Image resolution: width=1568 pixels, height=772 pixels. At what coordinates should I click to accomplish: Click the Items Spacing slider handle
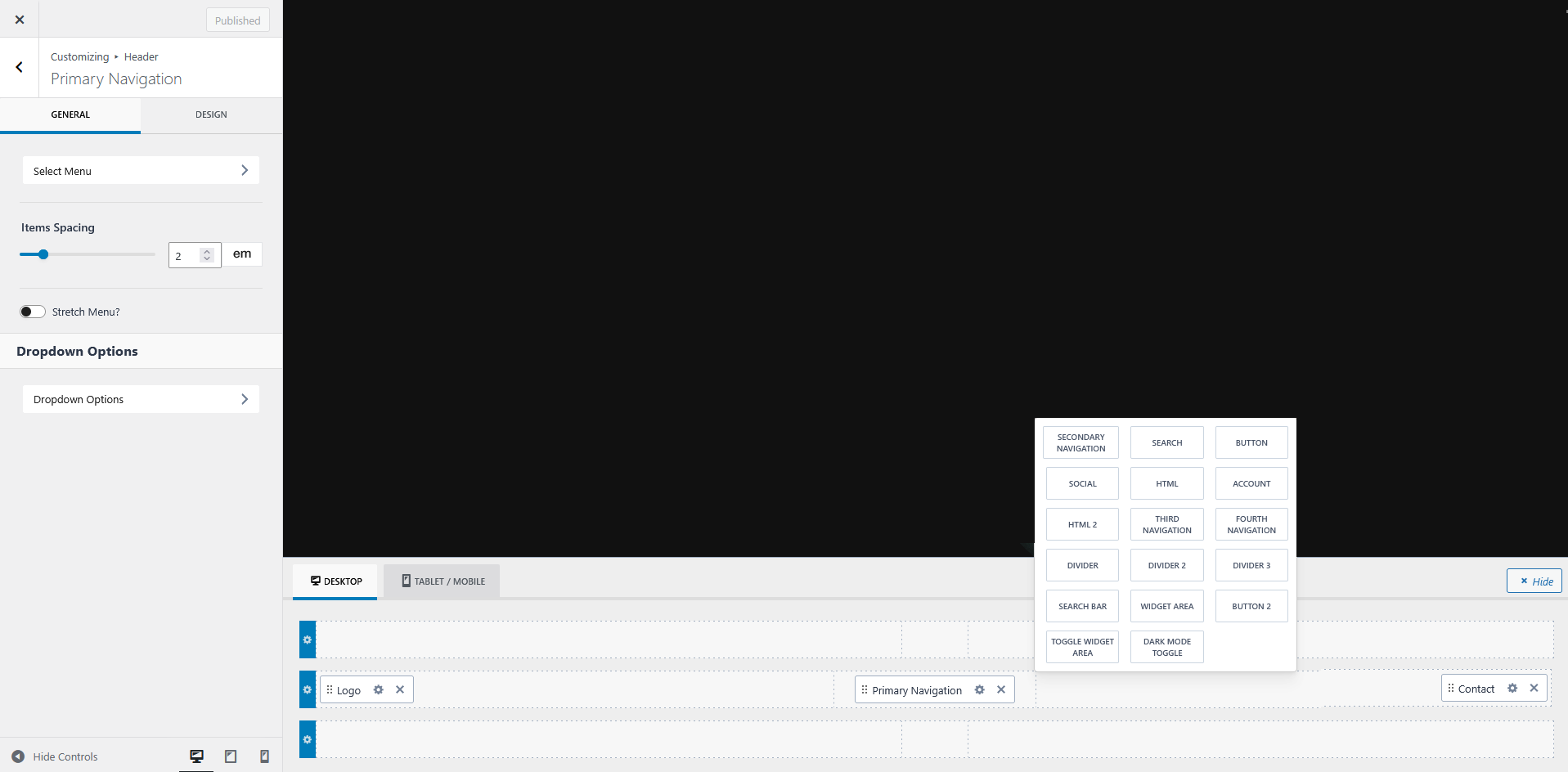point(43,254)
